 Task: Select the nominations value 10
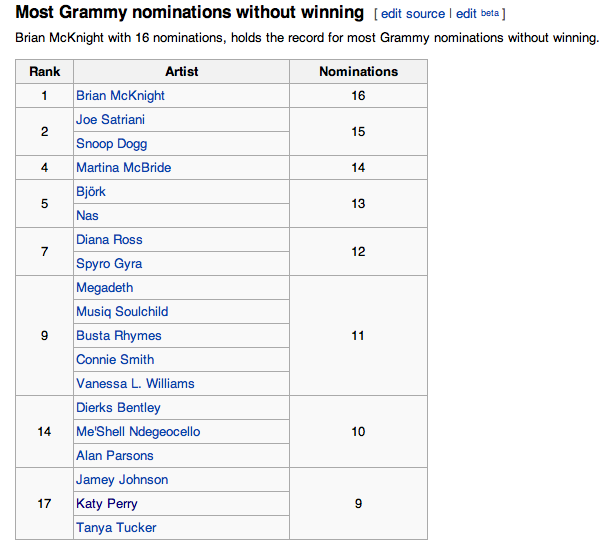[x=358, y=432]
